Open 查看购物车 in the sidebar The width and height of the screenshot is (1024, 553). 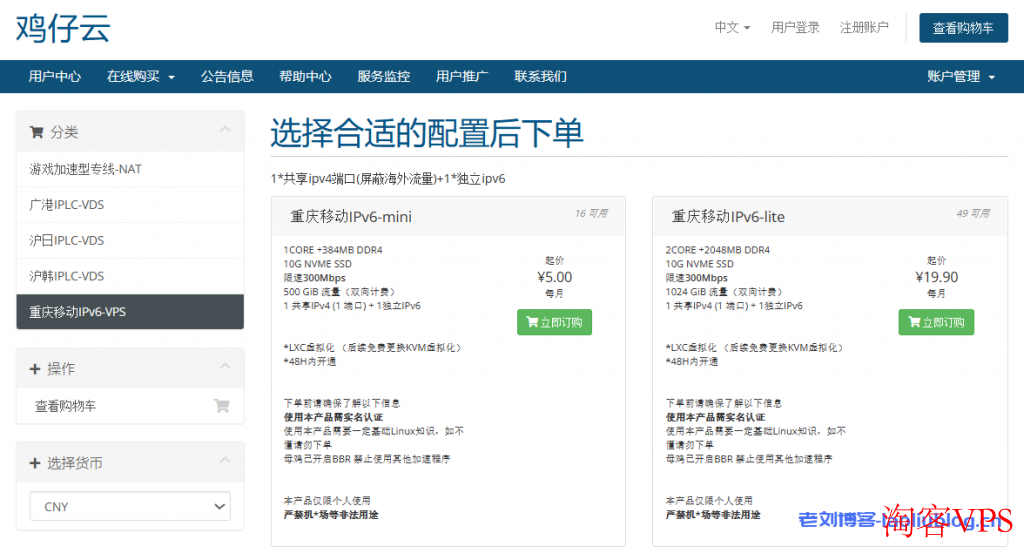[x=130, y=406]
